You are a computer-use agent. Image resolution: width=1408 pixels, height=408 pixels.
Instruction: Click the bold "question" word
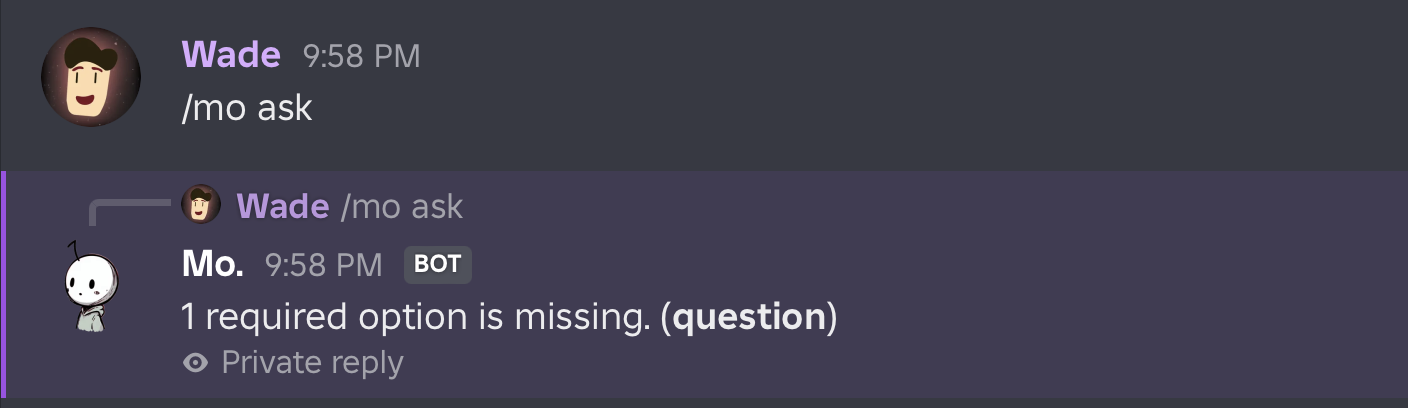tap(748, 316)
